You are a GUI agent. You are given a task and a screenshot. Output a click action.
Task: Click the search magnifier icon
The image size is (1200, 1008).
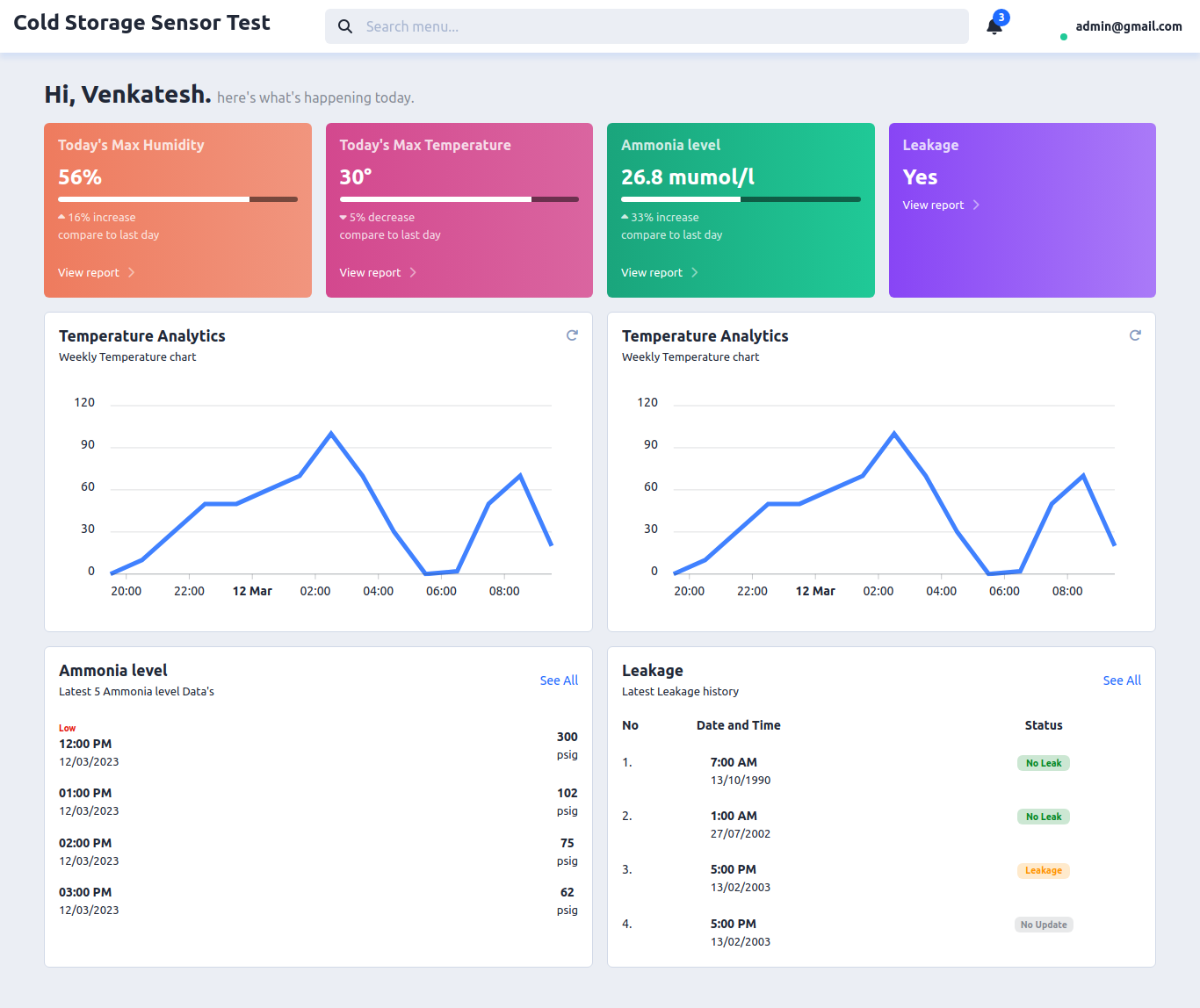click(x=345, y=27)
